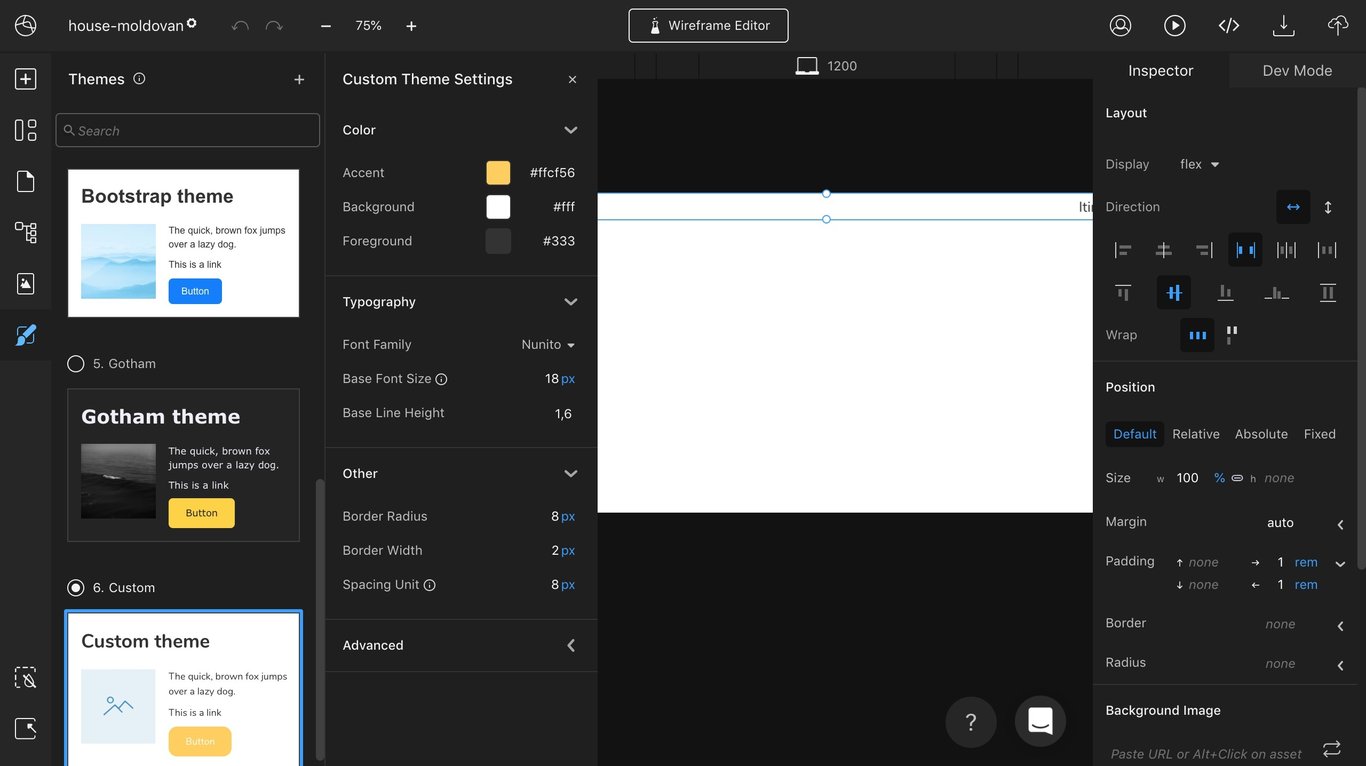Switch to the Dev Mode tab
Image resolution: width=1366 pixels, height=766 pixels.
(1297, 70)
